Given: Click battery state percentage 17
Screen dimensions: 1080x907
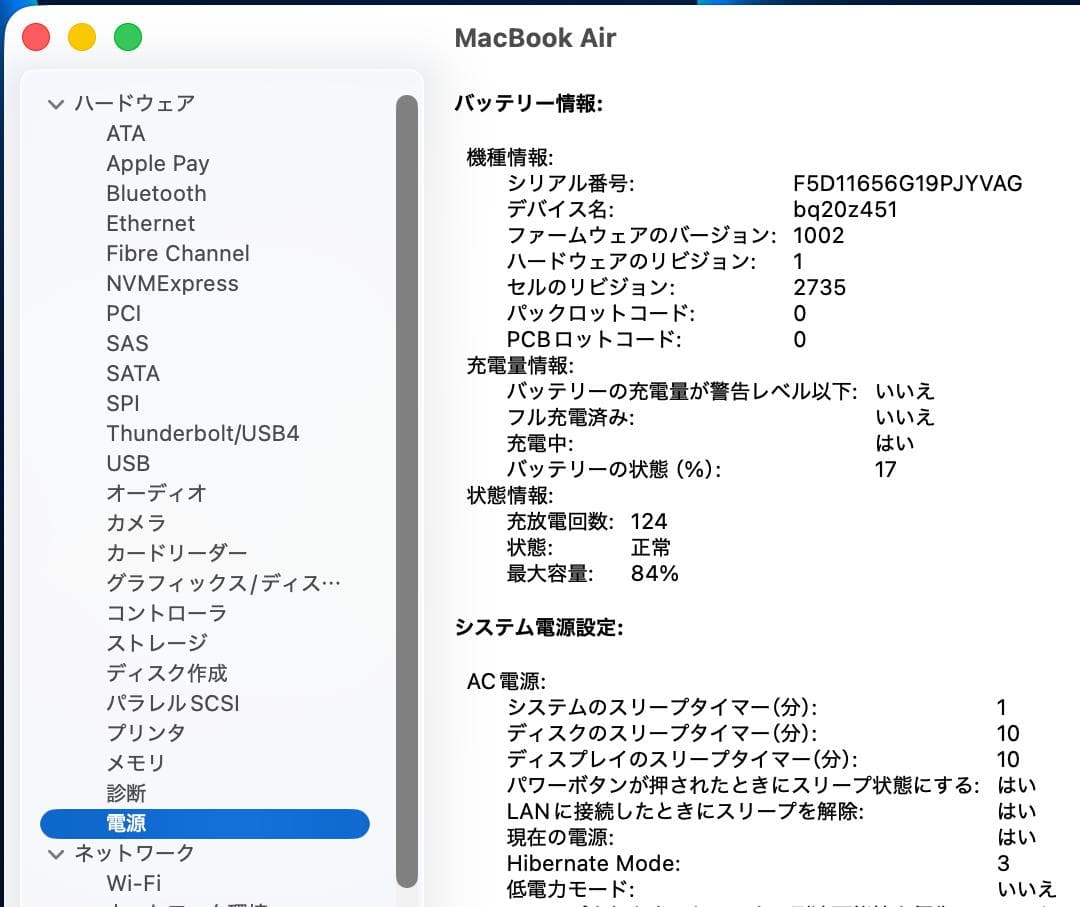Looking at the screenshot, I should 886,470.
